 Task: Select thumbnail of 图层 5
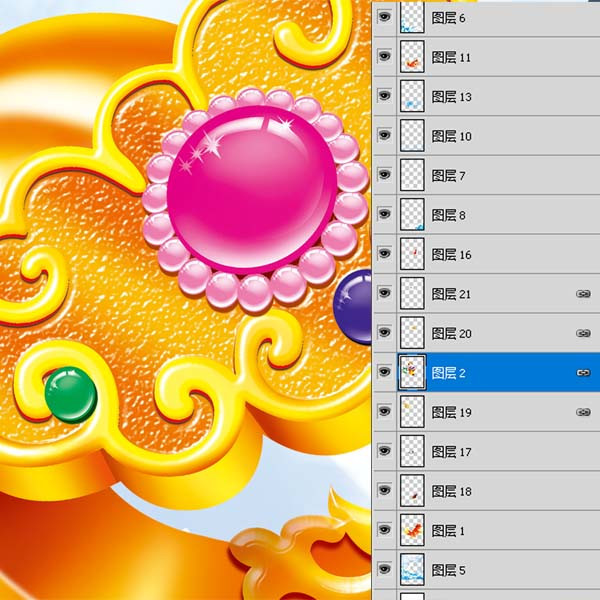tap(412, 569)
